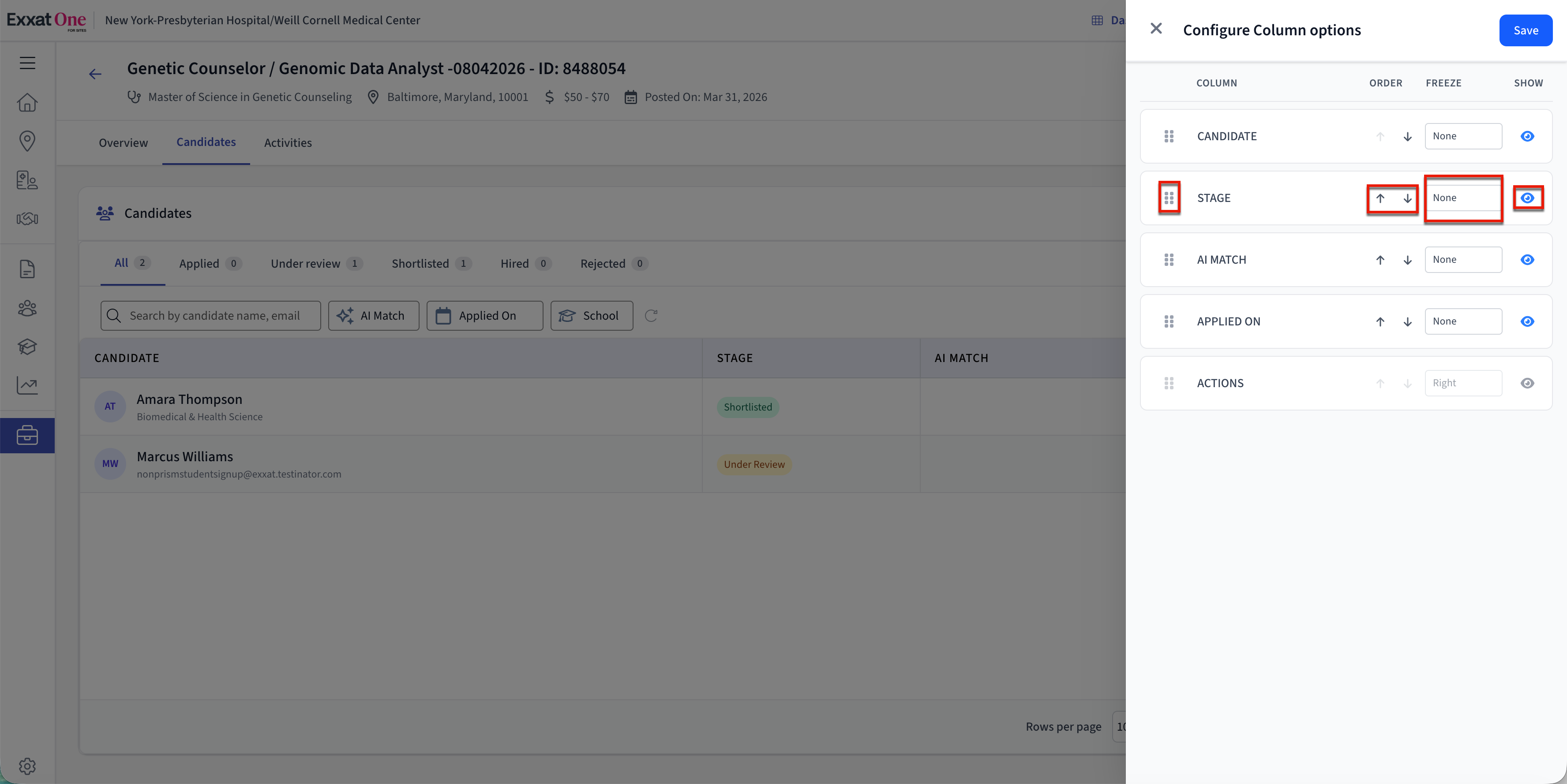Hide the STAGE column with eye icon

point(1527,198)
